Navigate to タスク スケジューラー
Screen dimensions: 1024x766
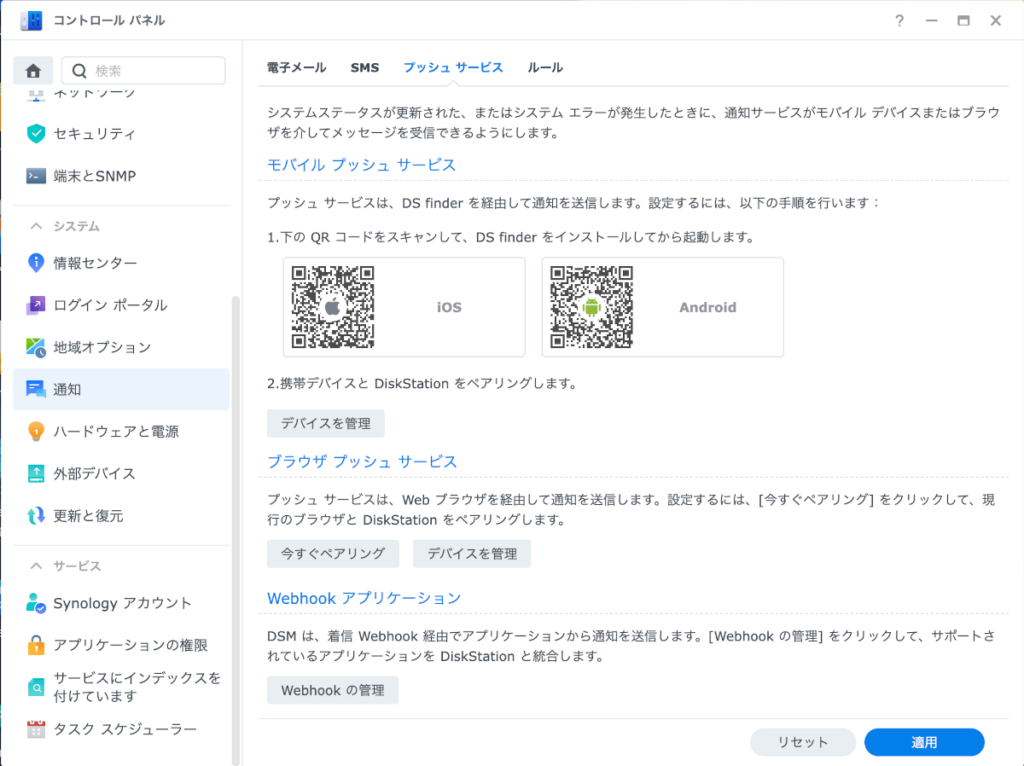[x=121, y=729]
